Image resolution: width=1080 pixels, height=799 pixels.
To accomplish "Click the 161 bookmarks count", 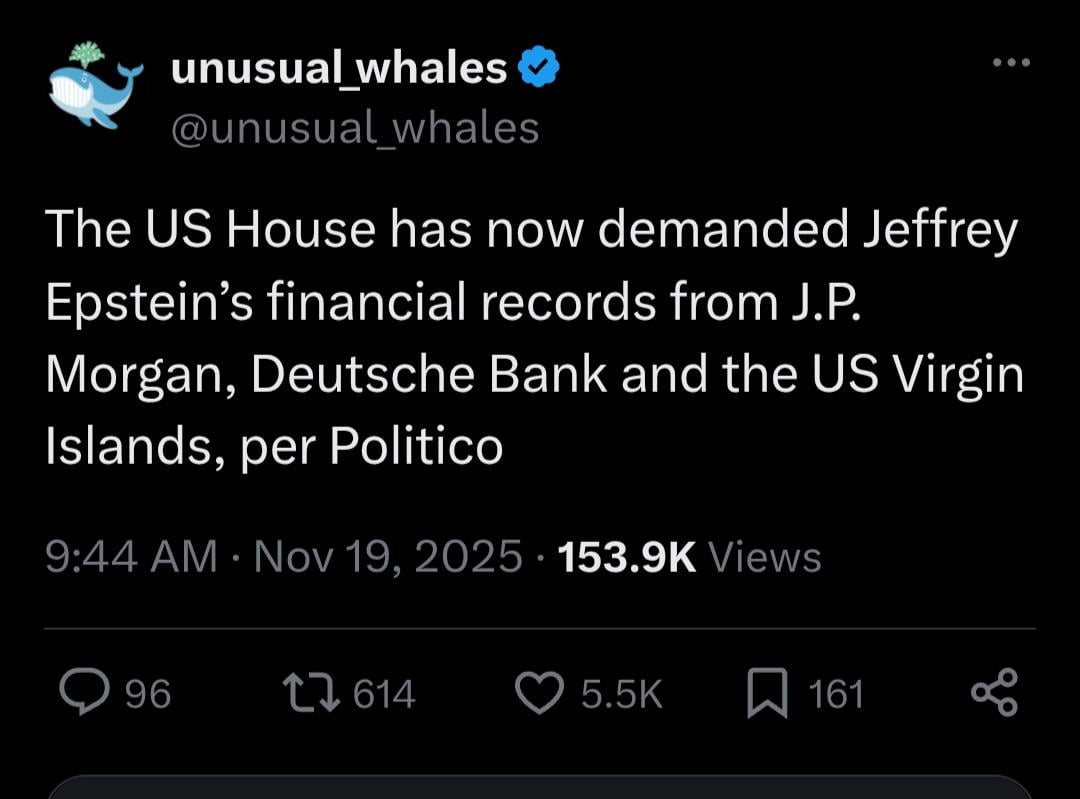I will coord(835,694).
